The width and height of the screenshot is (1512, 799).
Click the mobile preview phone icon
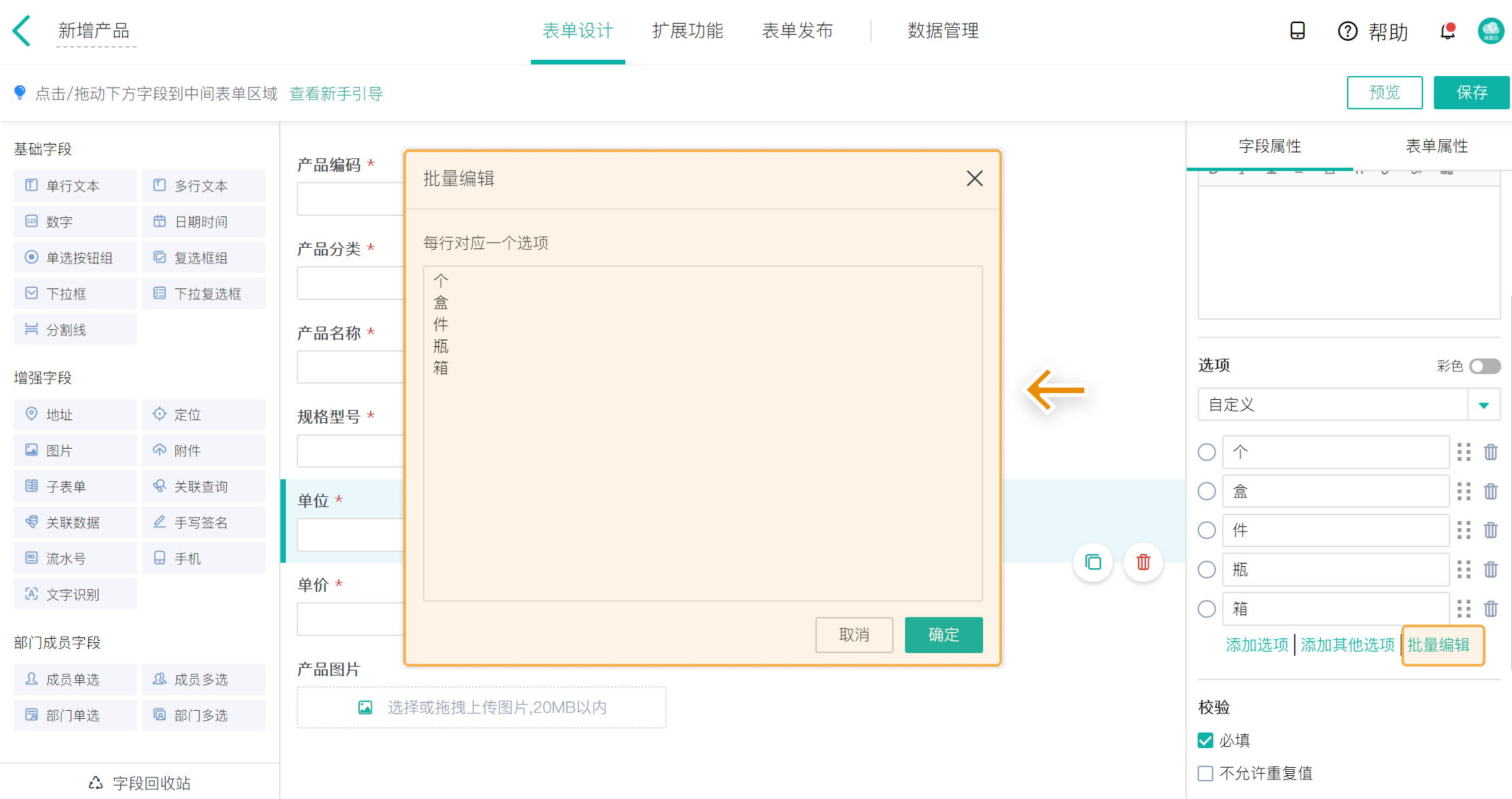(1297, 31)
